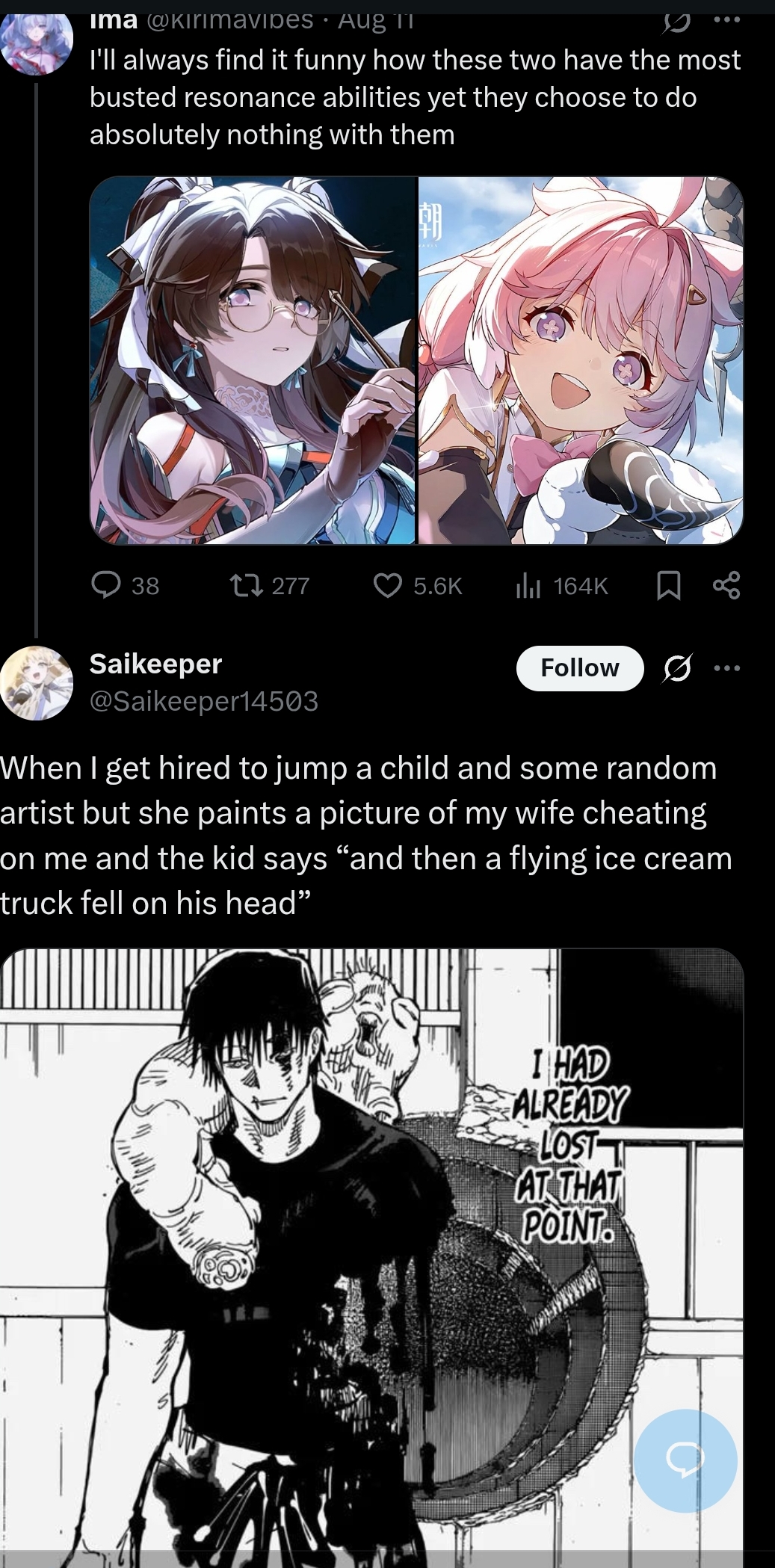Open Grok icon on the Ima post header

point(677,21)
